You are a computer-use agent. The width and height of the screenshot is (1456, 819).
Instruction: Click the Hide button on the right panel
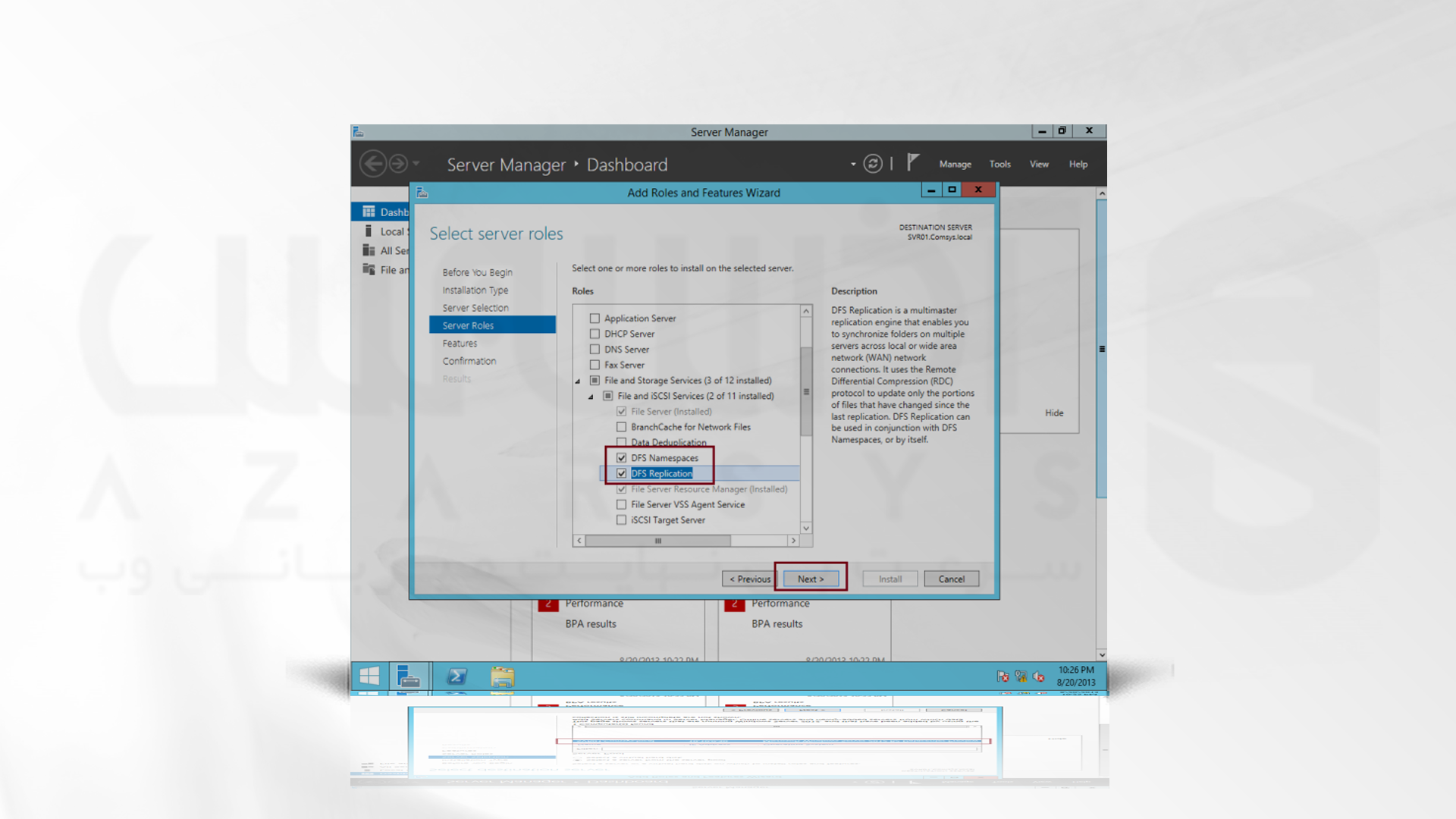[1054, 412]
